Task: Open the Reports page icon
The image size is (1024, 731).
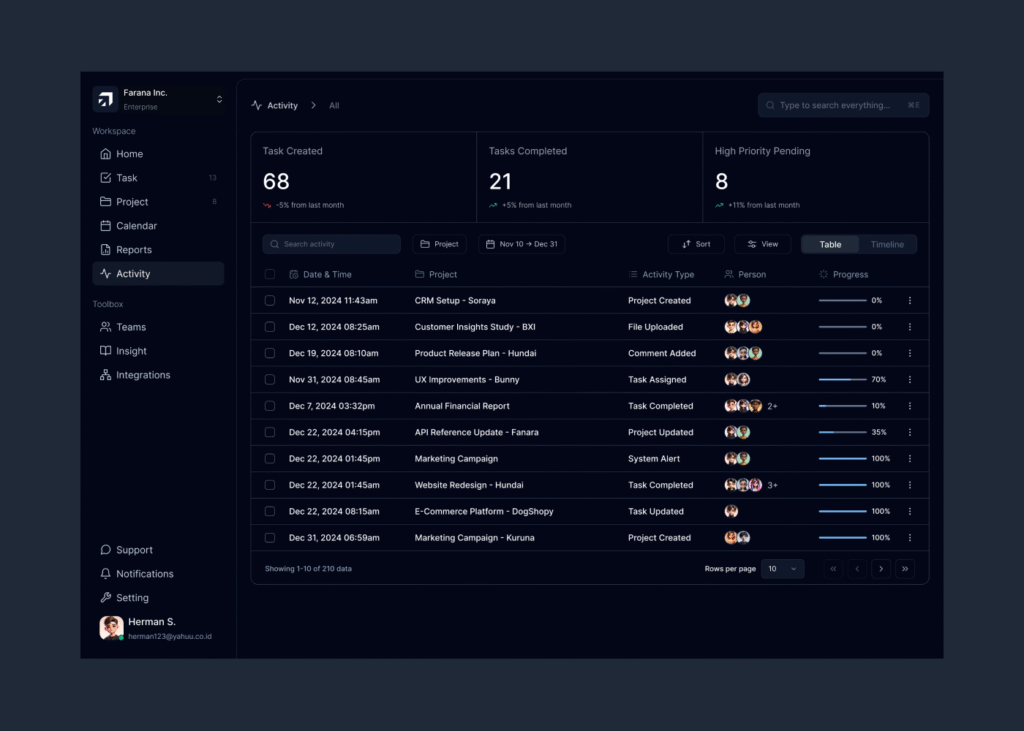Action: pos(106,250)
